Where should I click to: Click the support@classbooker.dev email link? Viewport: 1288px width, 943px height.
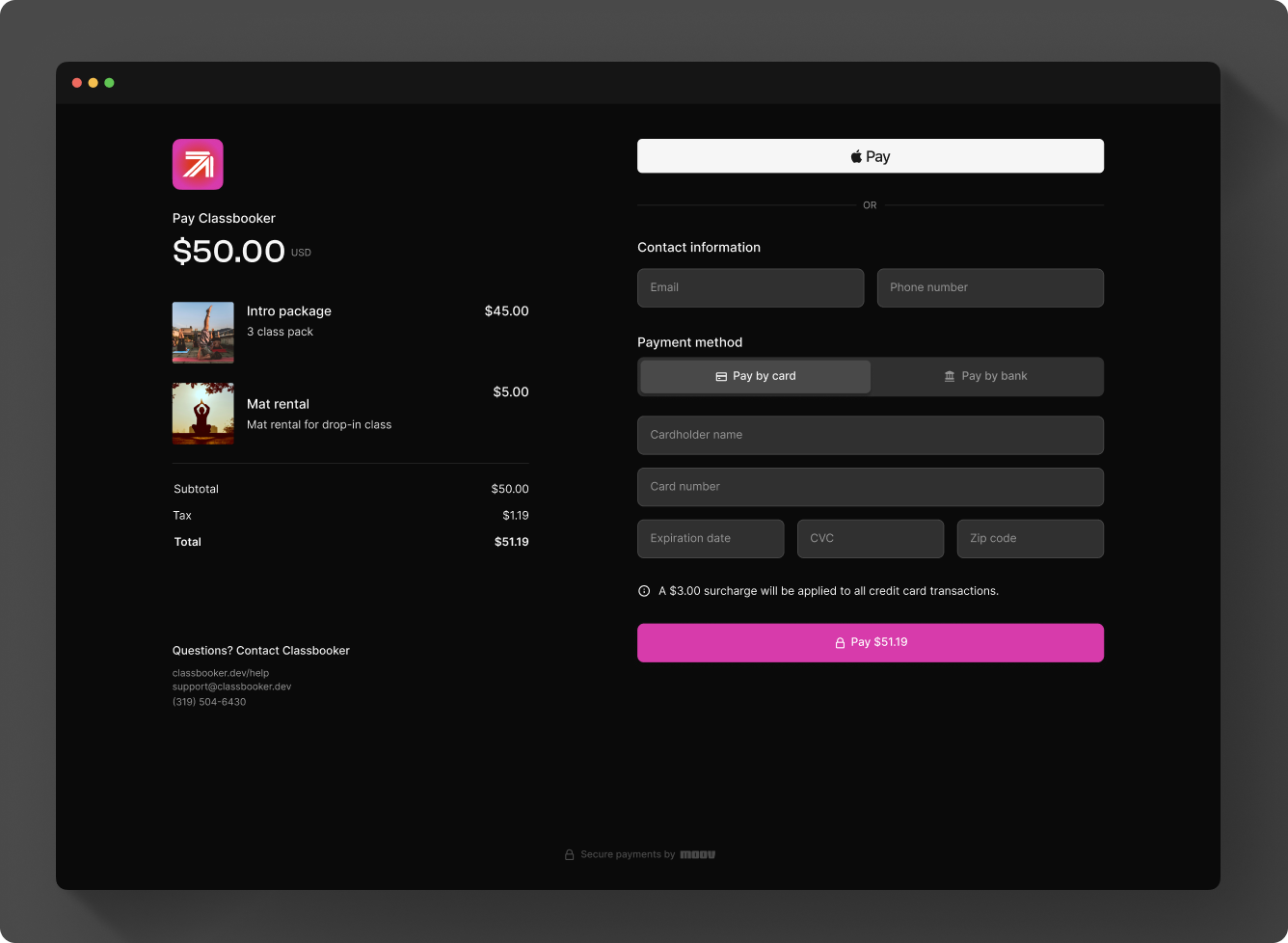tap(232, 687)
